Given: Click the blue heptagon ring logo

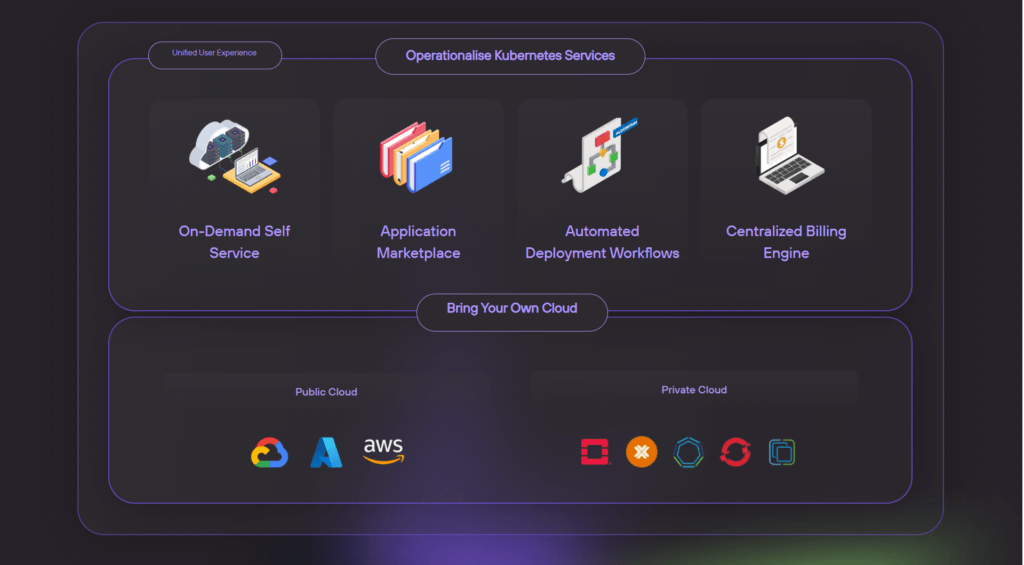Looking at the screenshot, I should pos(688,453).
